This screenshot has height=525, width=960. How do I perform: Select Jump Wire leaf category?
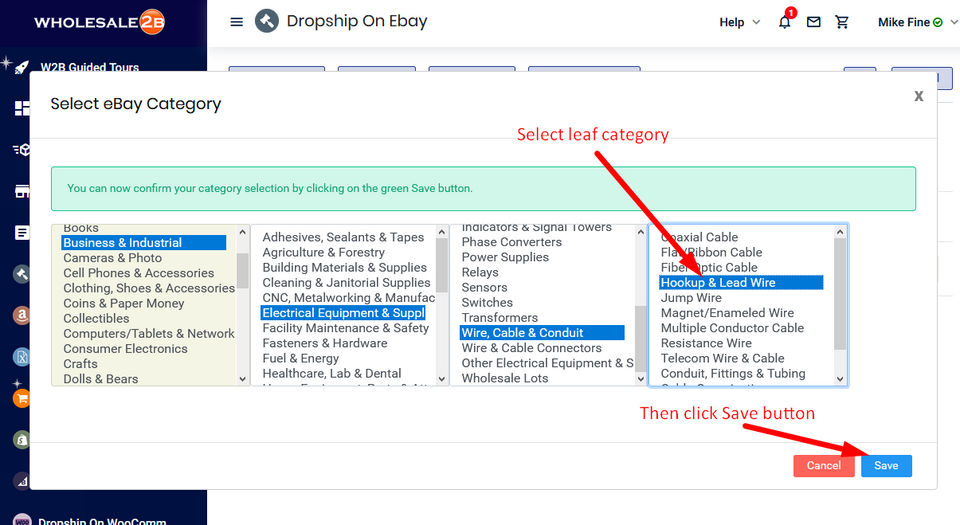point(691,298)
